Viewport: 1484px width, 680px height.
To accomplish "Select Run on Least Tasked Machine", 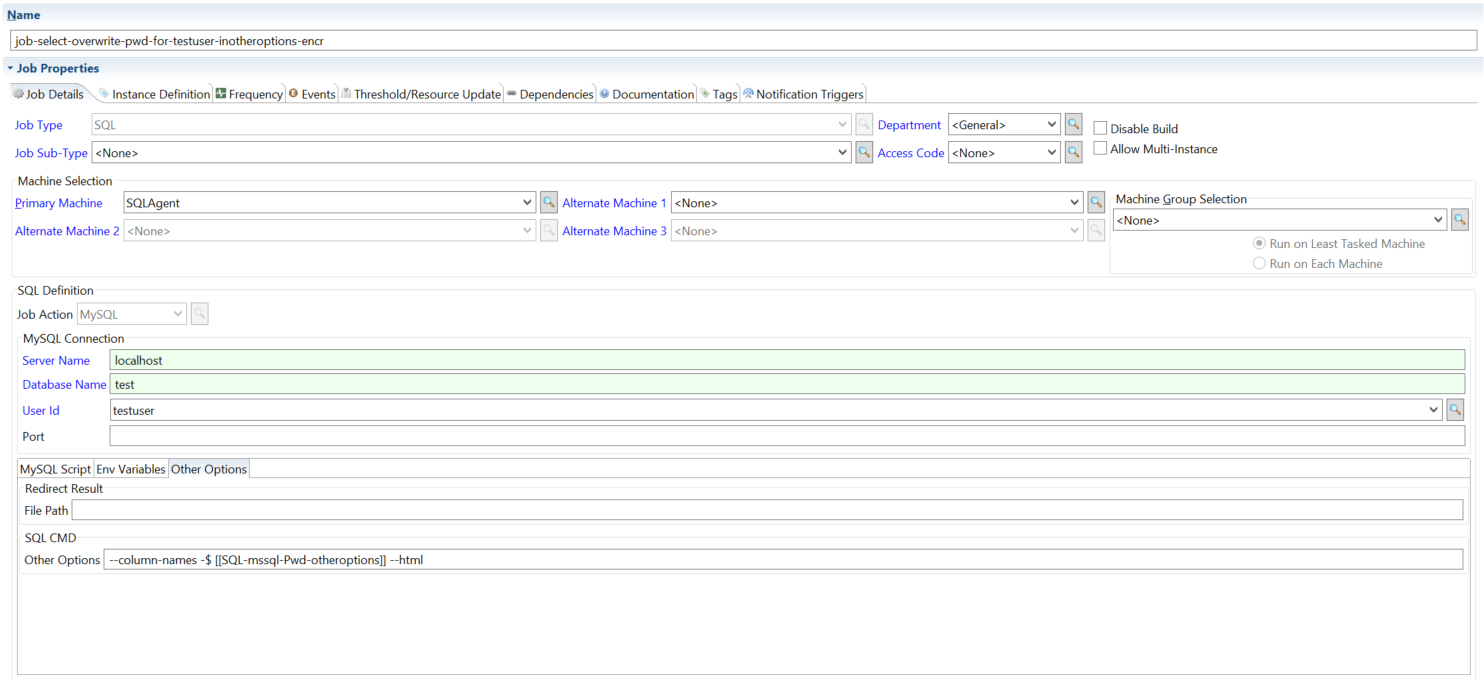I will [1259, 243].
